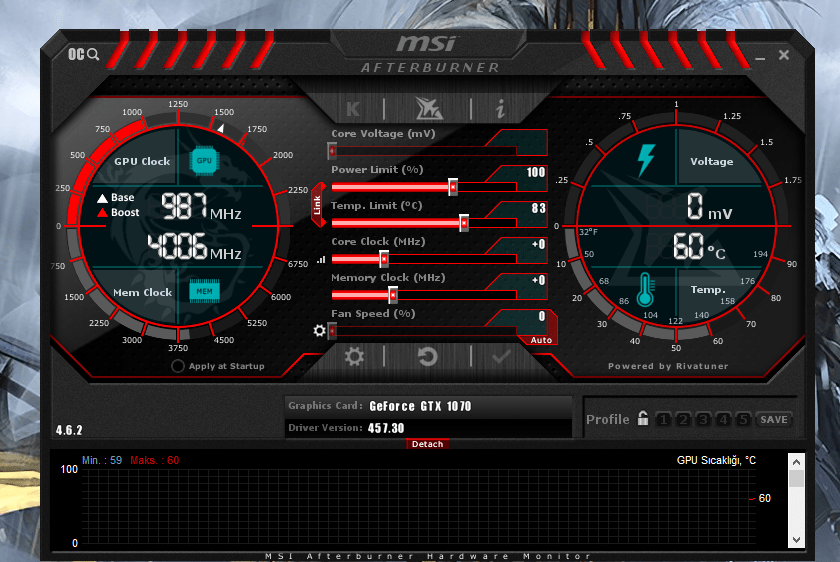Click the teal GPU chip icon

[204, 160]
